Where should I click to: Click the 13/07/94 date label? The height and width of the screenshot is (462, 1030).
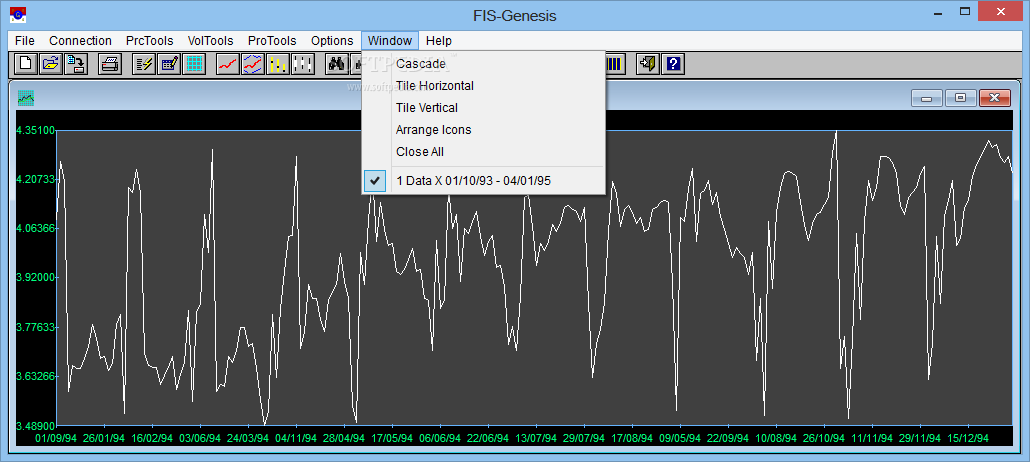point(536,438)
